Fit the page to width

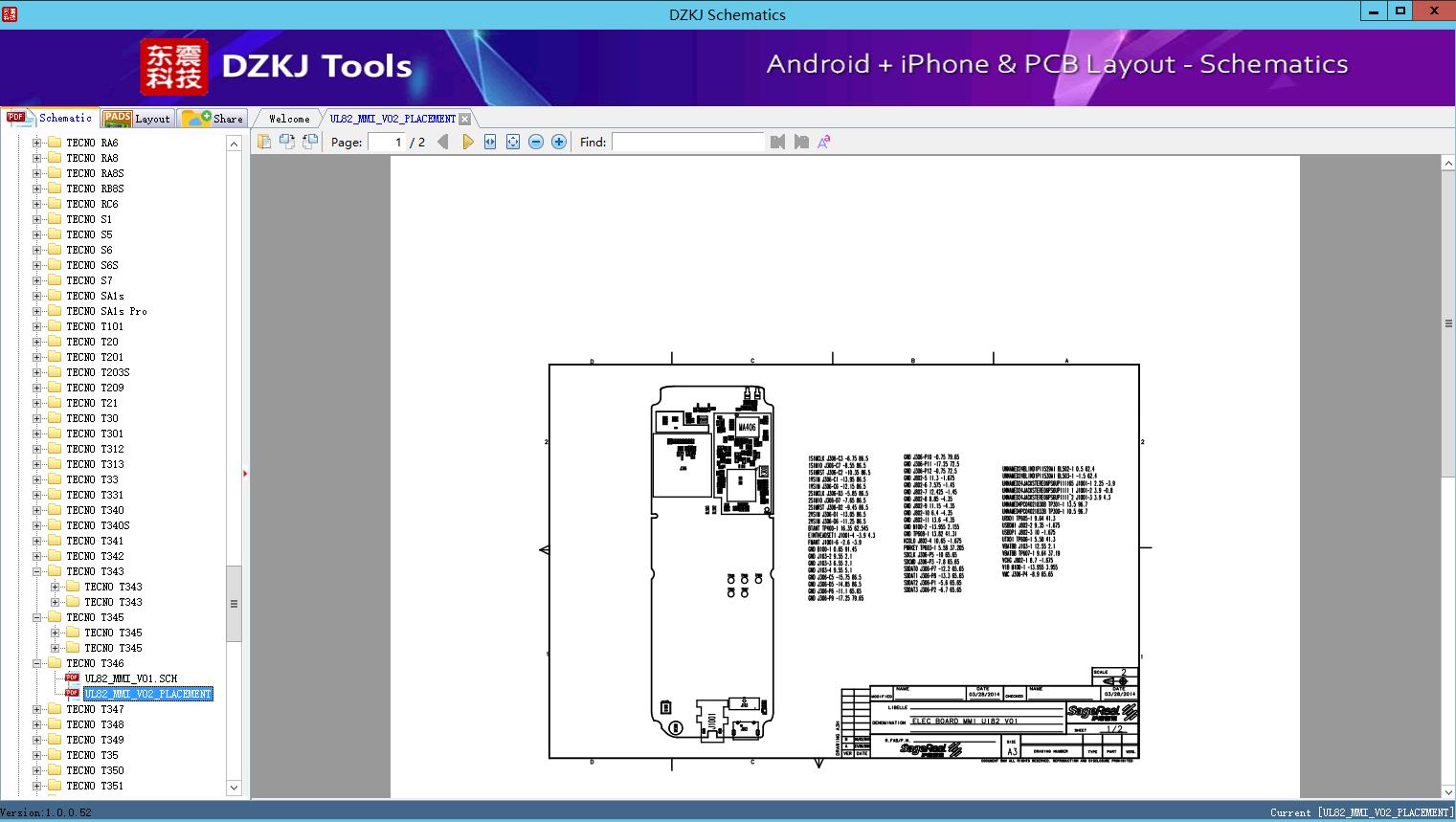[x=490, y=142]
